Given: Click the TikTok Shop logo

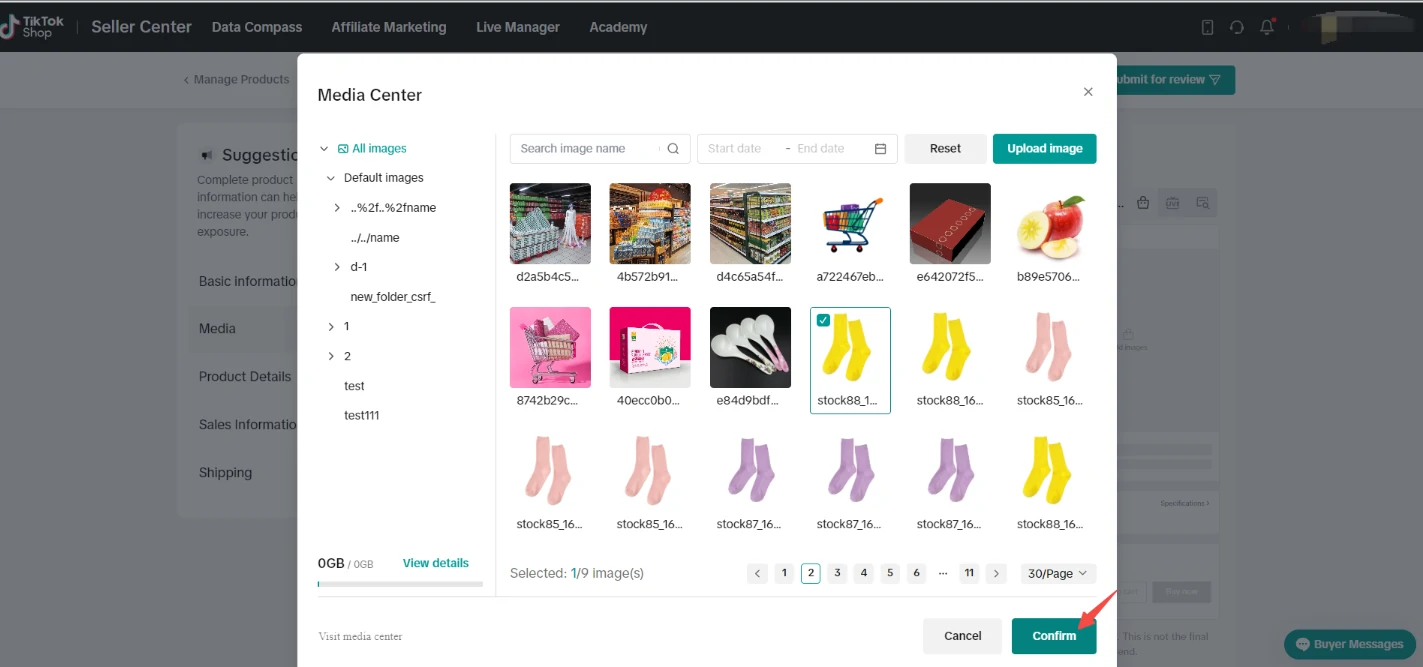Looking at the screenshot, I should tap(32, 27).
